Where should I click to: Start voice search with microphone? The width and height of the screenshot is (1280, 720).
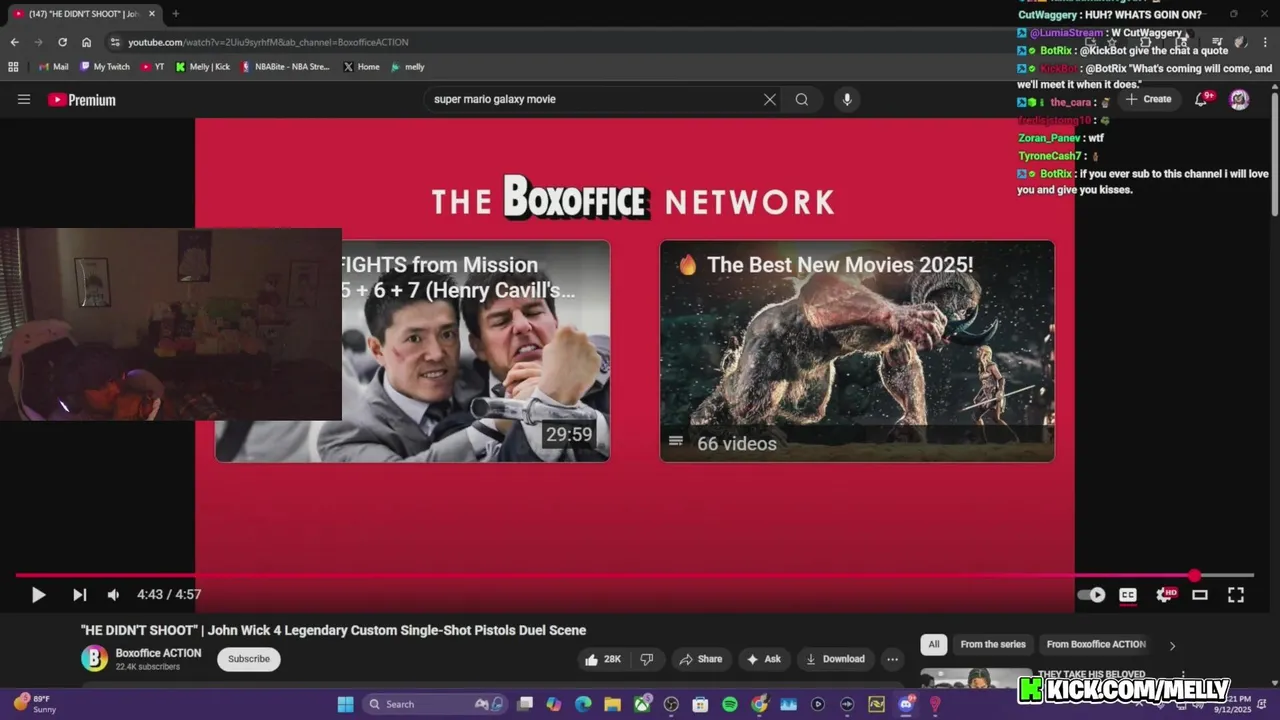tap(847, 99)
